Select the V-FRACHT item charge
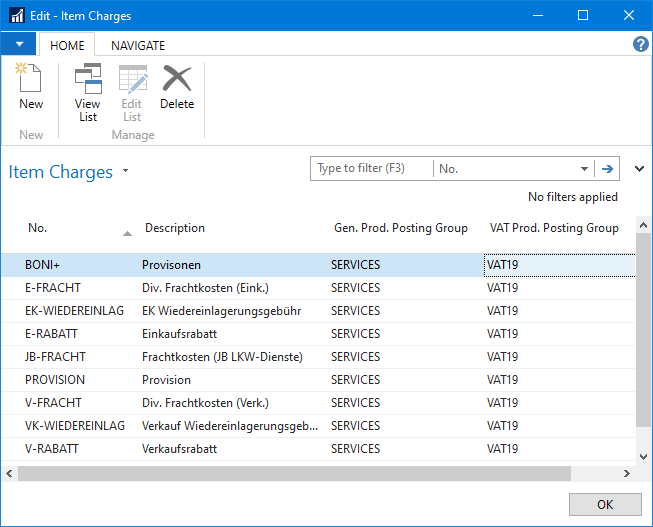 tap(53, 402)
